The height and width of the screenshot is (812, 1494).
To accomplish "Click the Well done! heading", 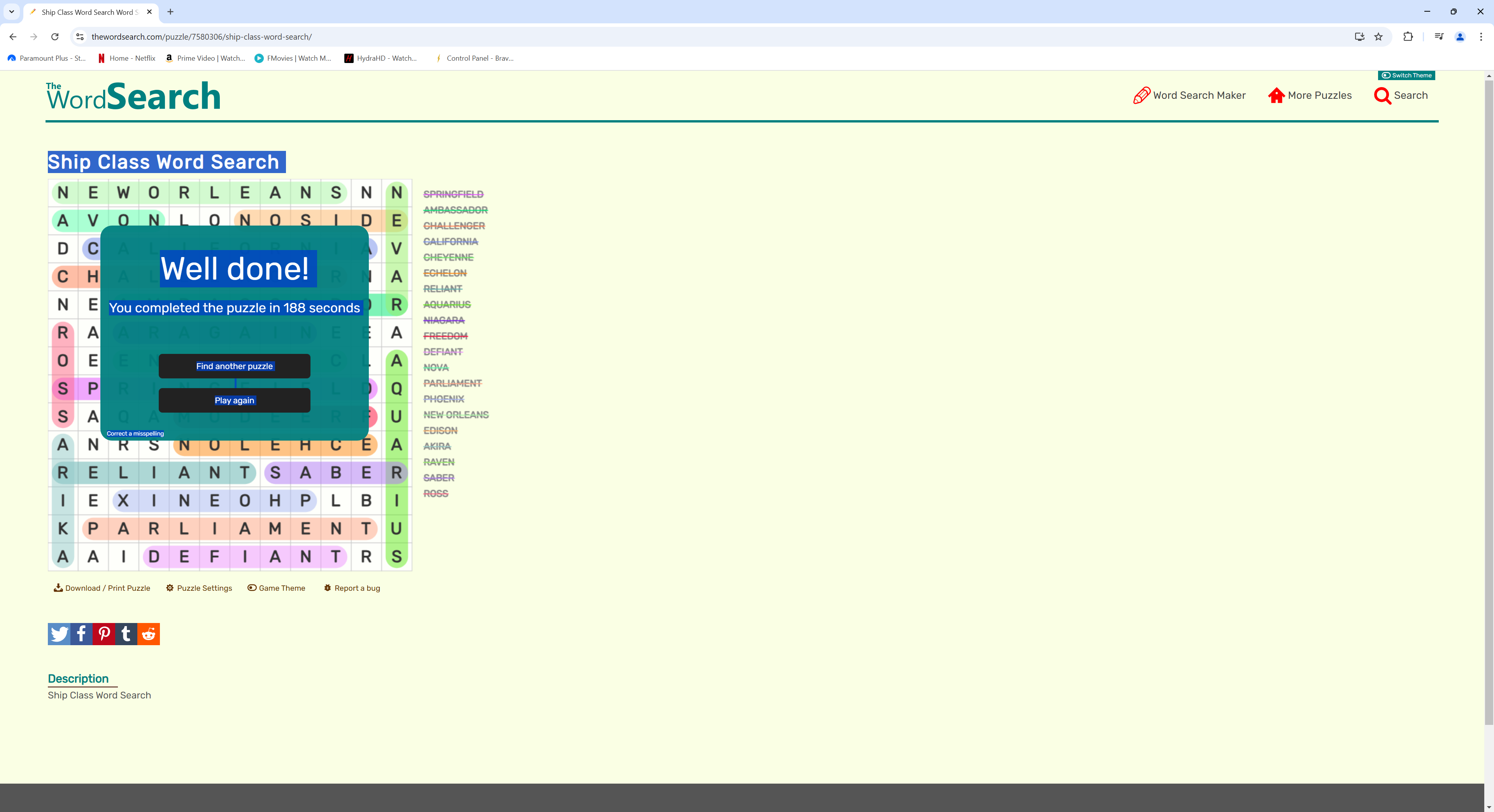I will tap(235, 268).
